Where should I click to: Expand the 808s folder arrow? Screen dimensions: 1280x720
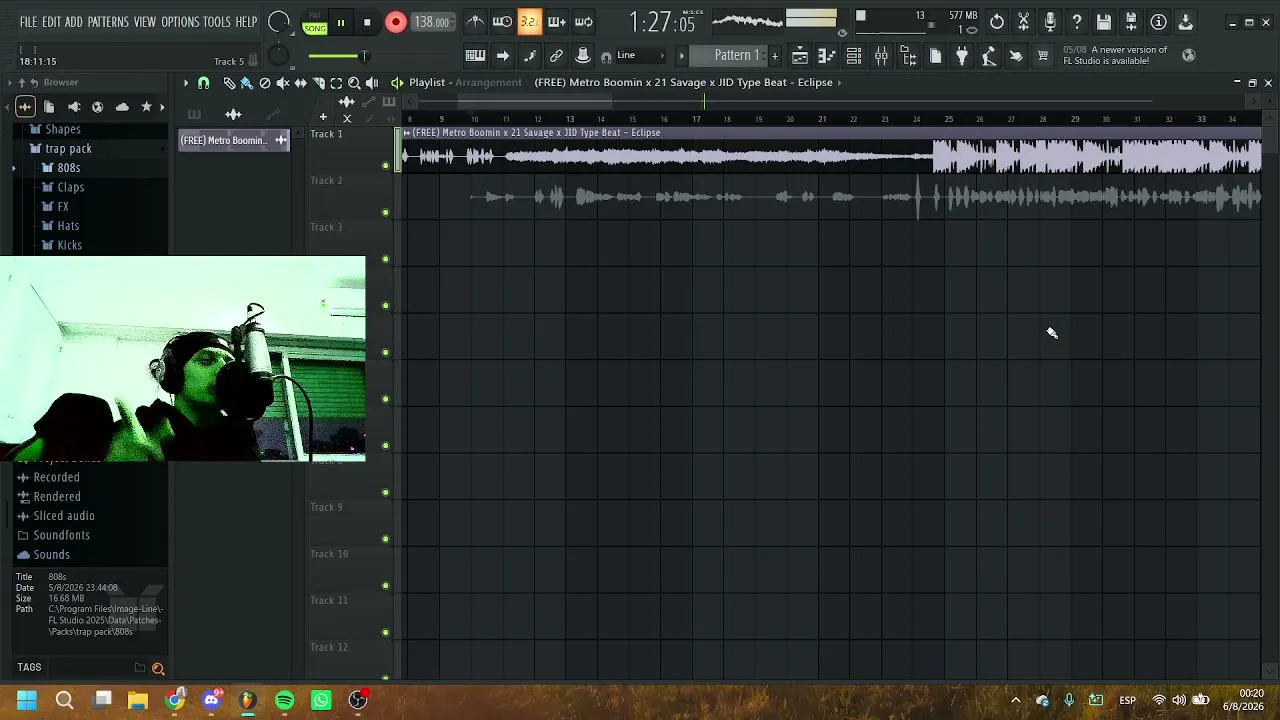[14, 168]
